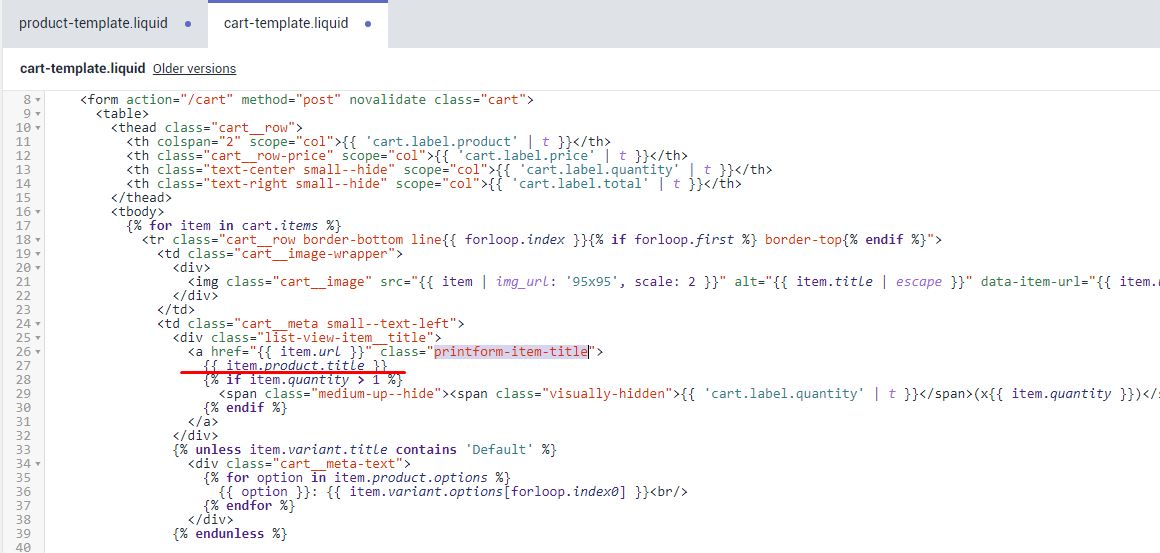Image resolution: width=1160 pixels, height=553 pixels.
Task: Fold the tbody block at line 16
Action: coord(38,212)
